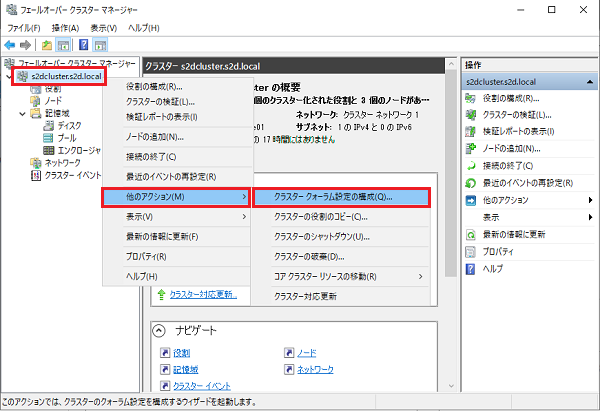Collapse the 記憶域 tree node
Image resolution: width=600 pixels, height=411 pixels.
point(22,113)
